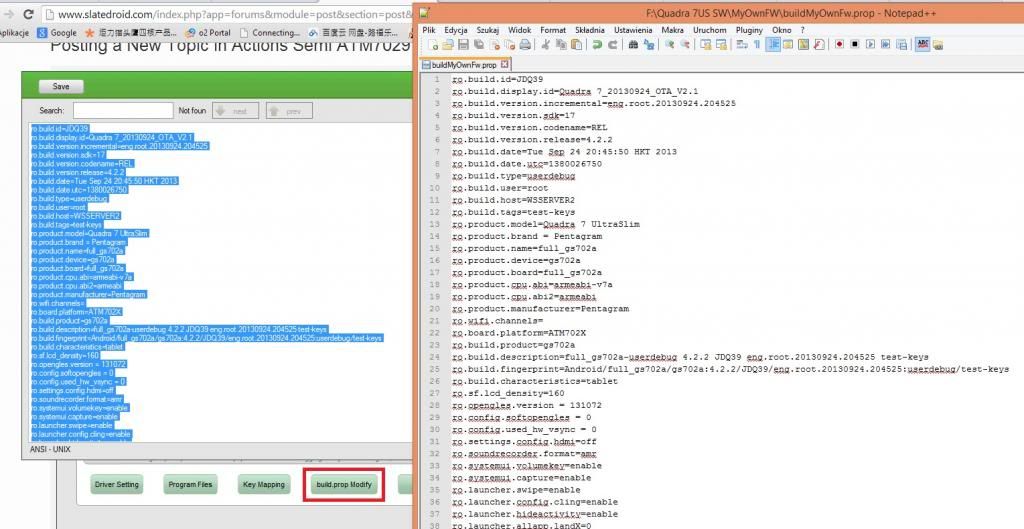Redo with the grey arrow icon
The width and height of the screenshot is (1024, 529).
pyautogui.click(x=613, y=44)
